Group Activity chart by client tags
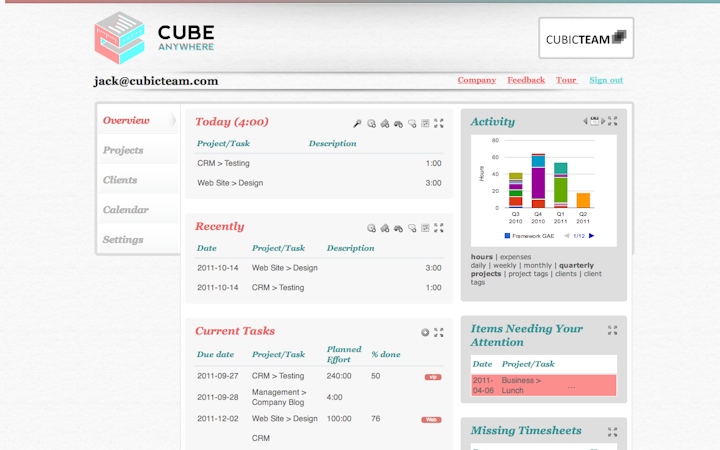 point(592,274)
